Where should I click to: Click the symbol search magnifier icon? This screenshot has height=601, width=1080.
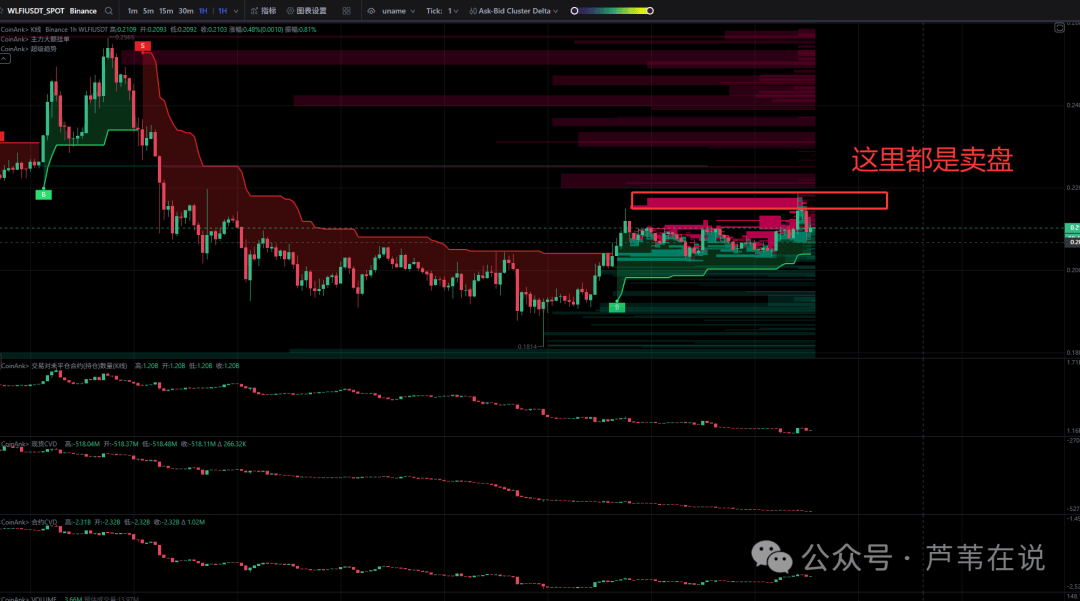coord(108,11)
